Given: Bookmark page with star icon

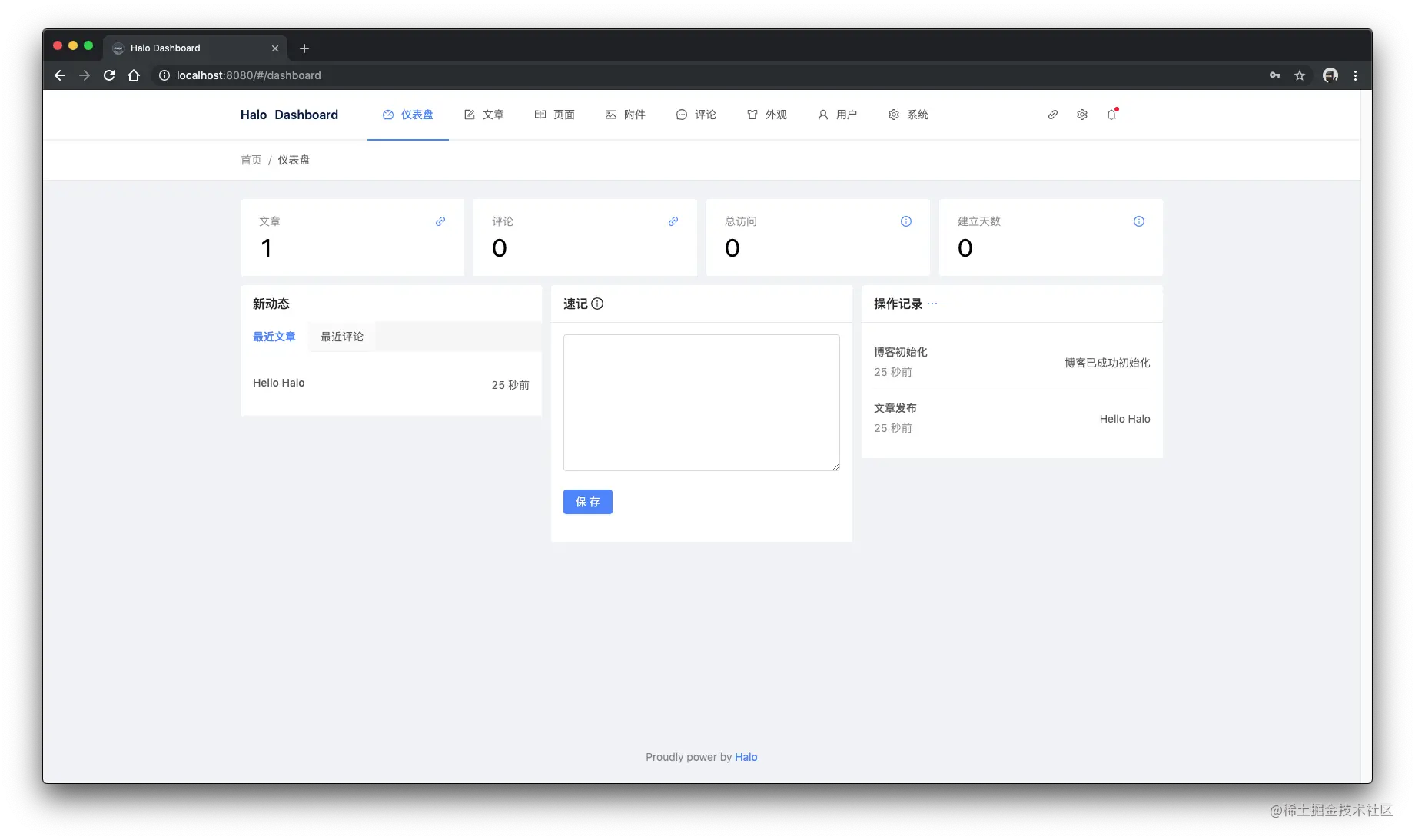Looking at the screenshot, I should [x=1300, y=75].
